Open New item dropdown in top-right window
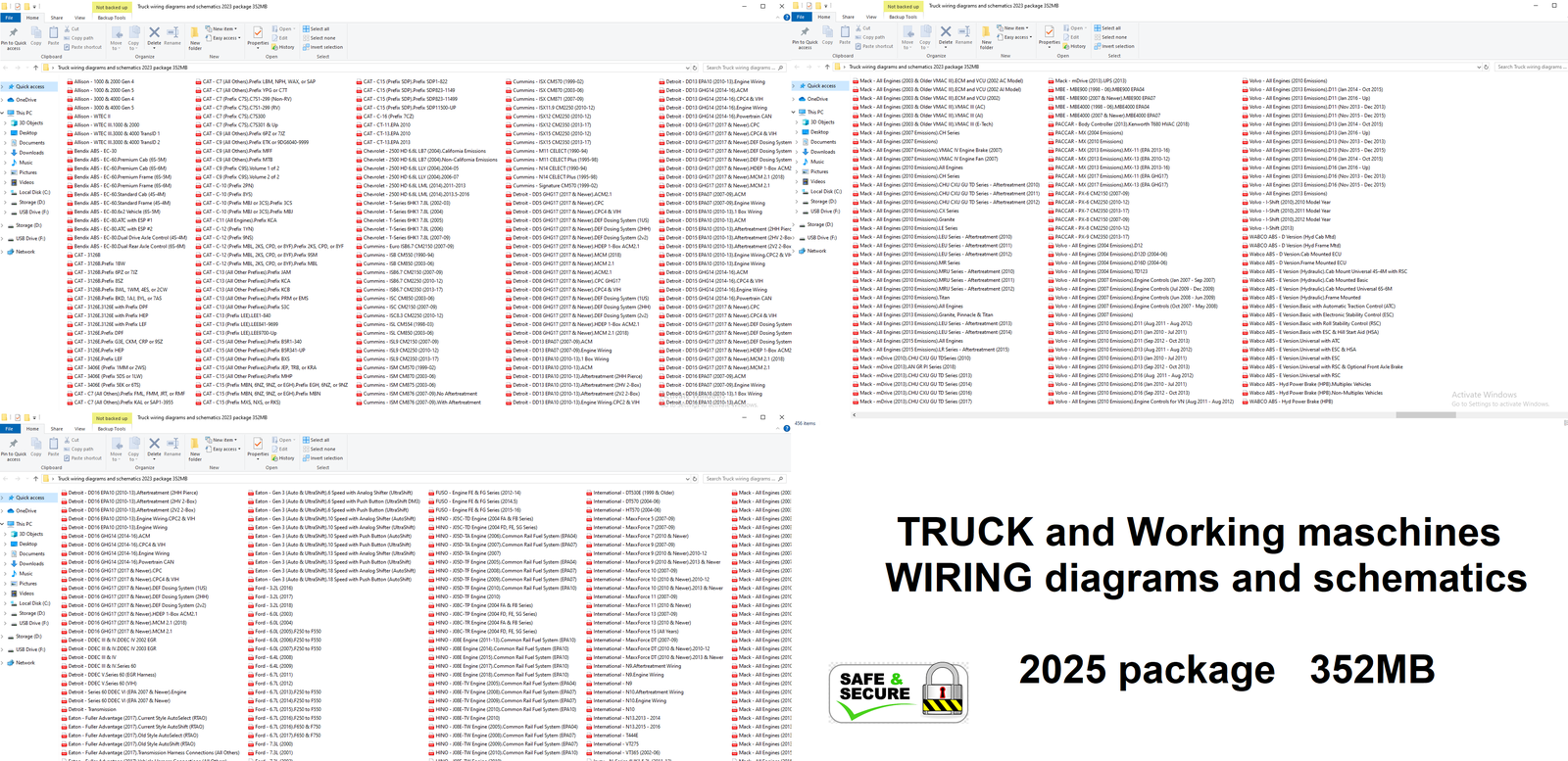 (x=1014, y=28)
